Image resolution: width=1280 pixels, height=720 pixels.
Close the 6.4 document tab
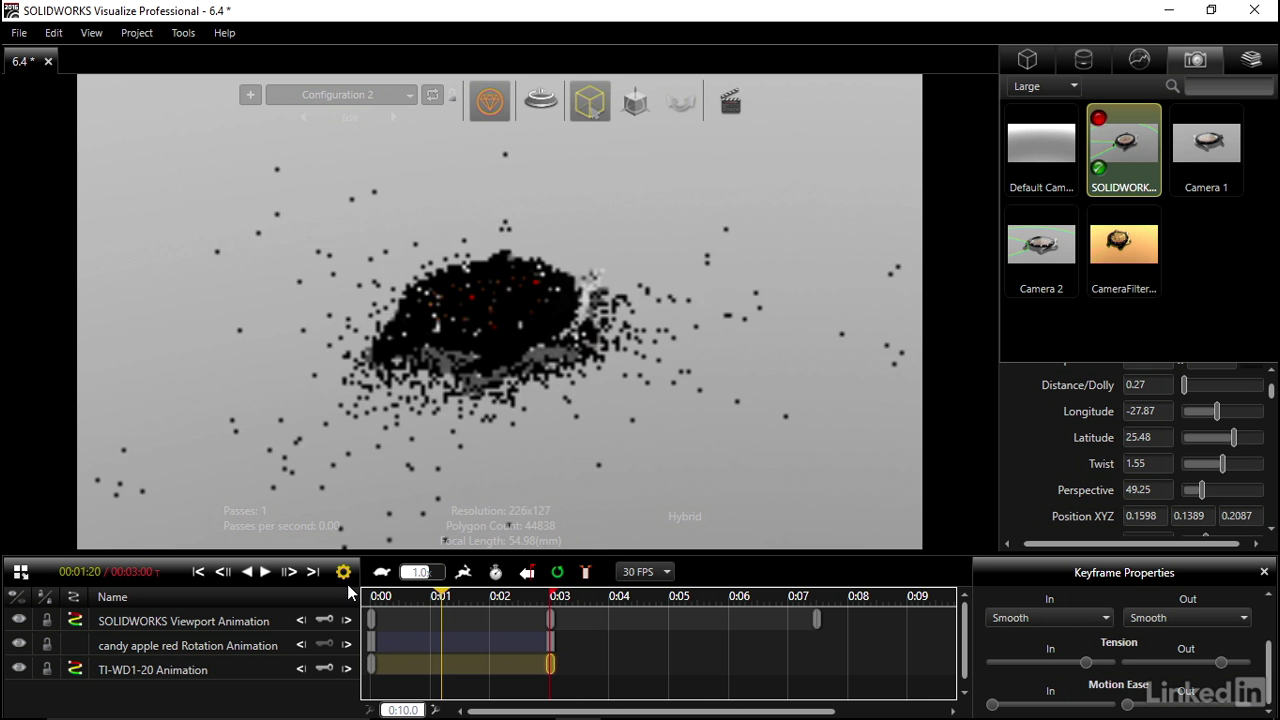(x=48, y=62)
